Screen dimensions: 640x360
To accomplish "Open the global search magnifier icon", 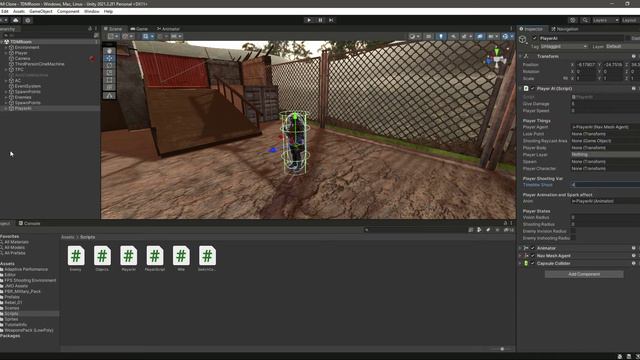I will tap(585, 20).
